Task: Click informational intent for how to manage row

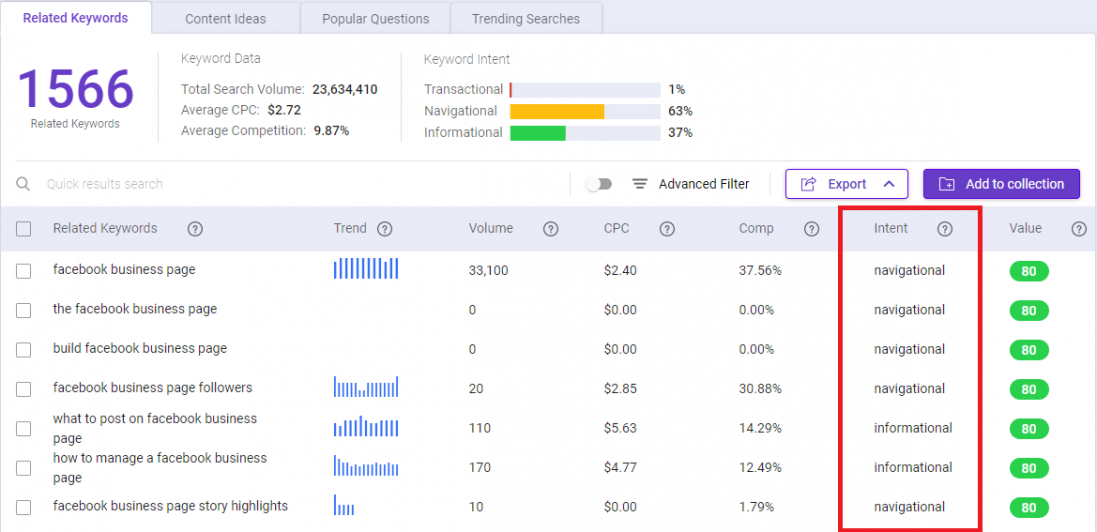Action: click(x=913, y=468)
